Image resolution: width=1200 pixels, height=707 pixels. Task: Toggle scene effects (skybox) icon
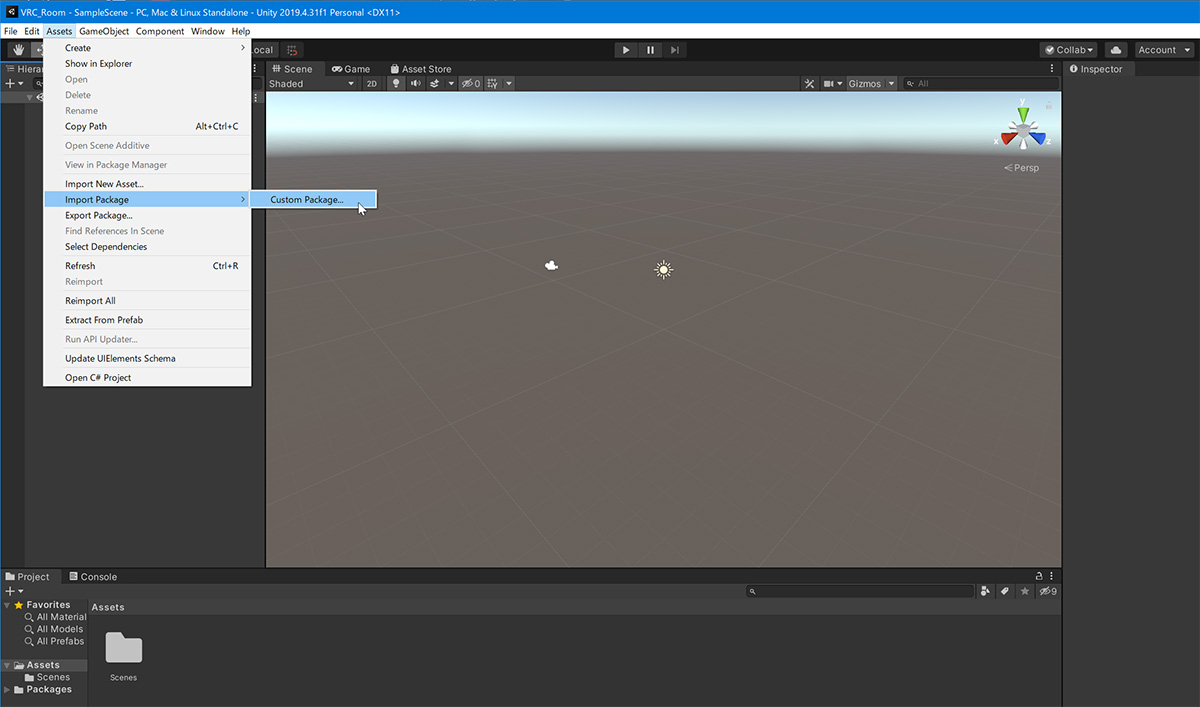(x=435, y=84)
